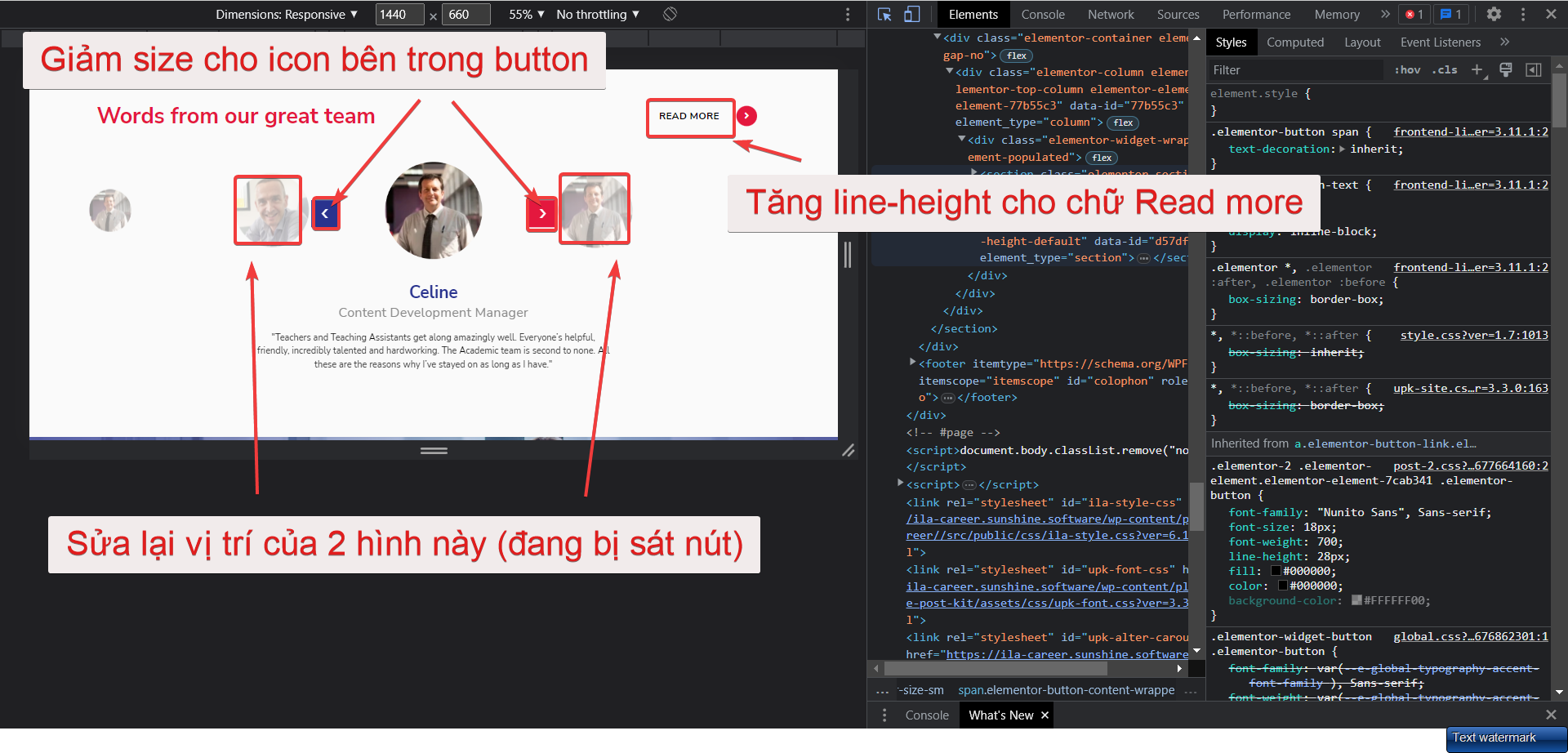Click the READ MORE button on the page

click(689, 117)
